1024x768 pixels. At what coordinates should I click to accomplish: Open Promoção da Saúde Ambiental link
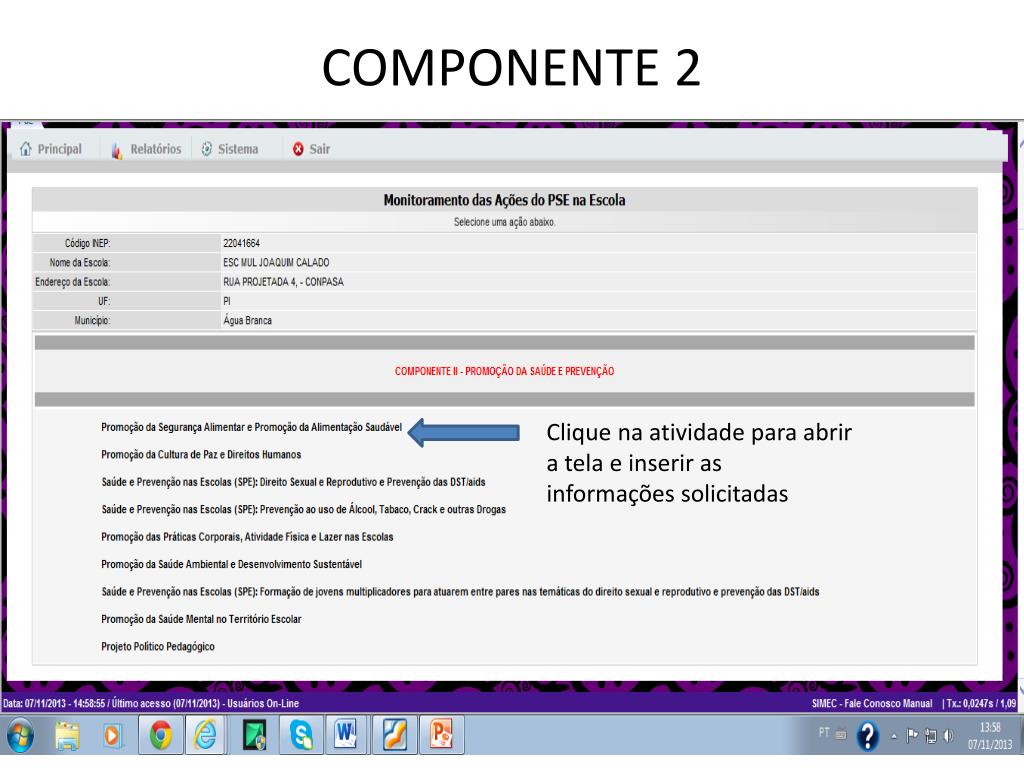[x=231, y=564]
